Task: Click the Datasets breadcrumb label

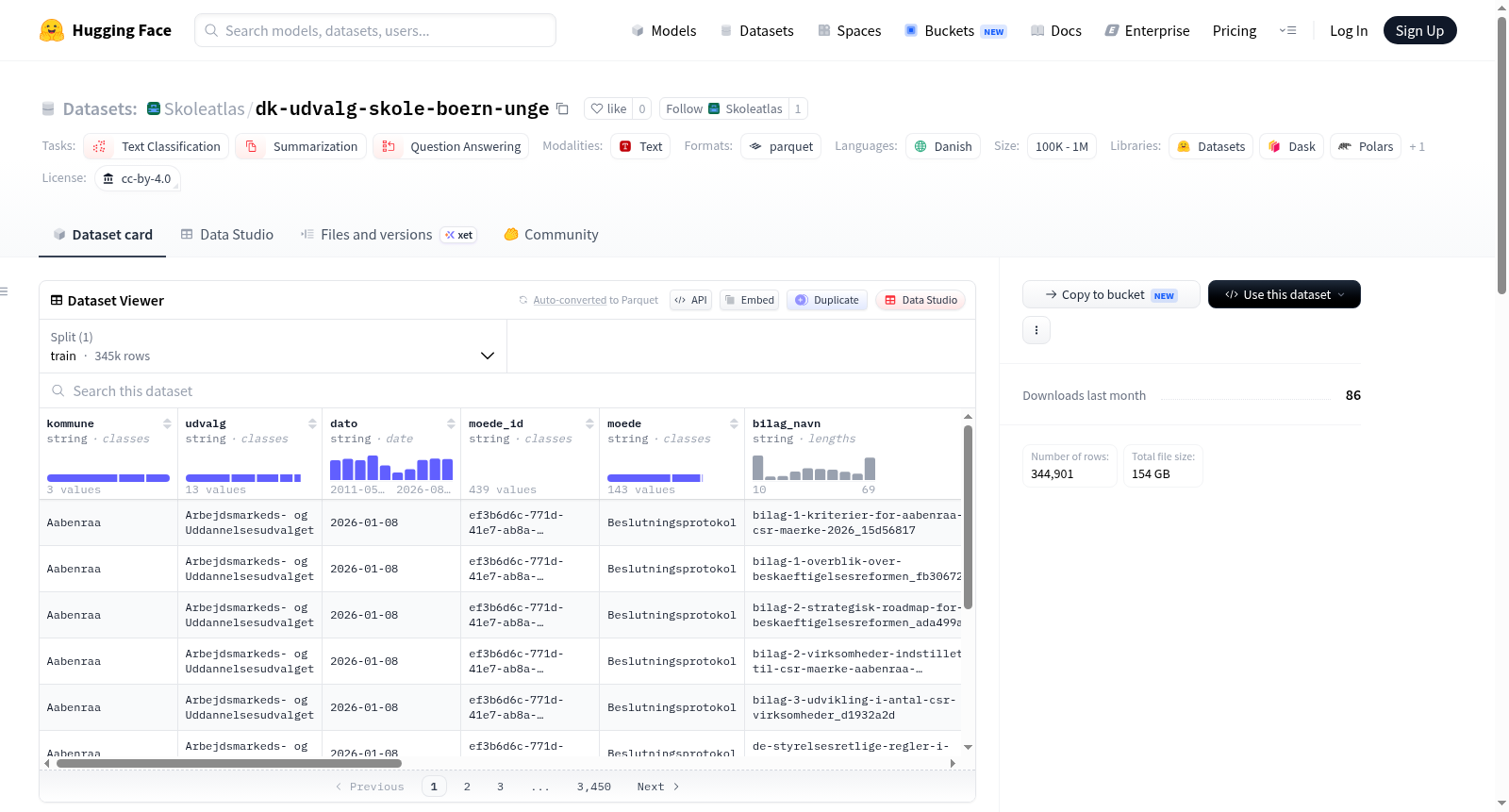Action: pos(100,108)
